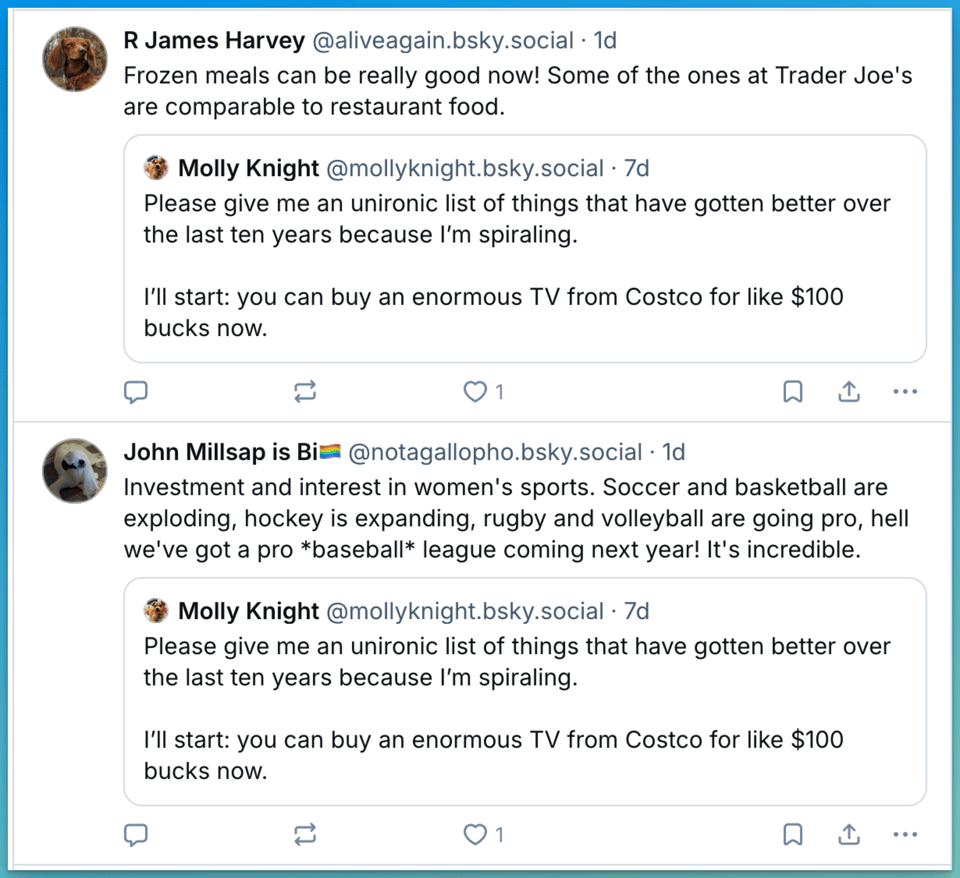Reply to John Millsap's post
The width and height of the screenshot is (960, 878).
pos(136,834)
